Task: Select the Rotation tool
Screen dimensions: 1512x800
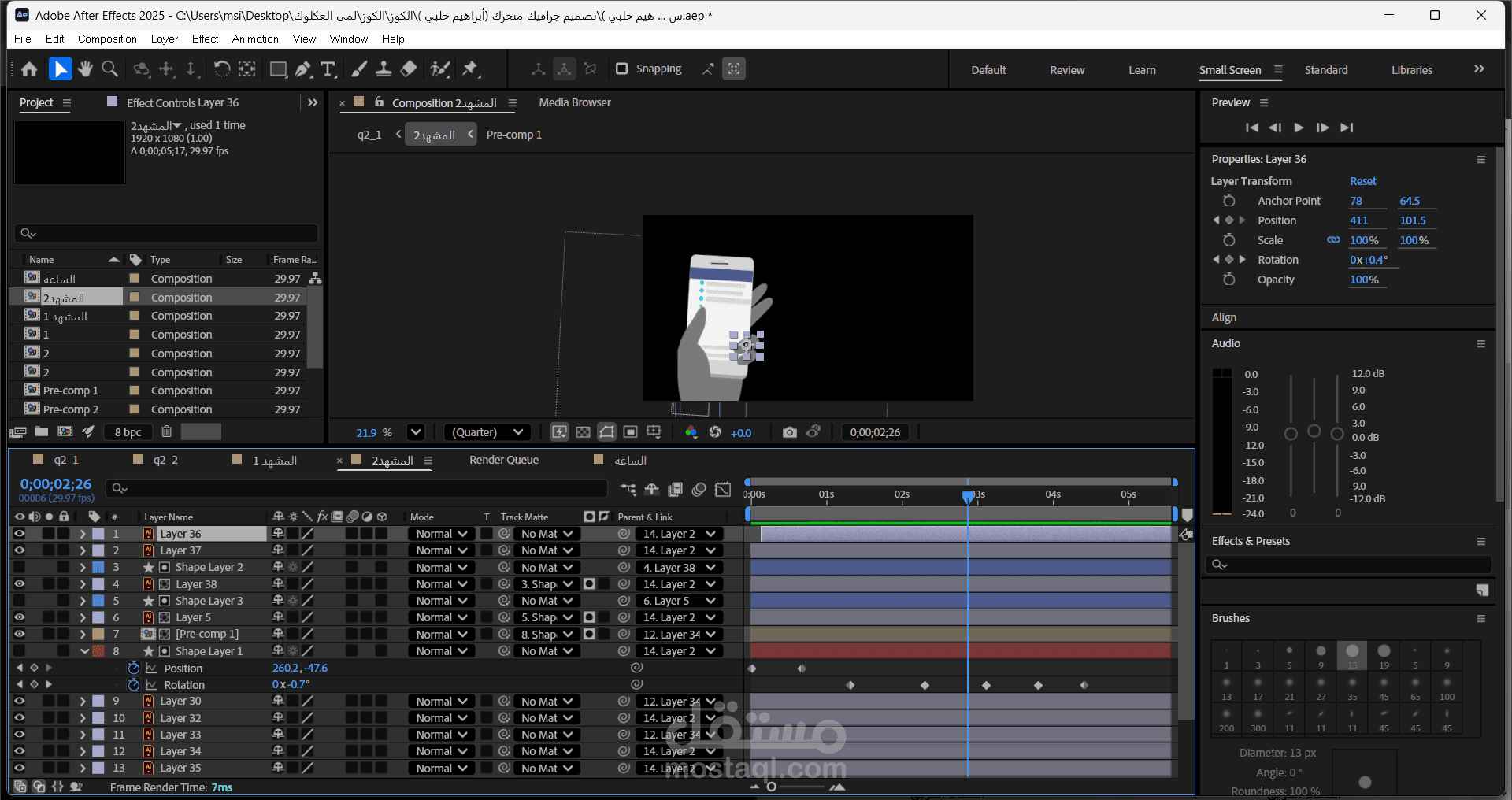Action: 221,69
